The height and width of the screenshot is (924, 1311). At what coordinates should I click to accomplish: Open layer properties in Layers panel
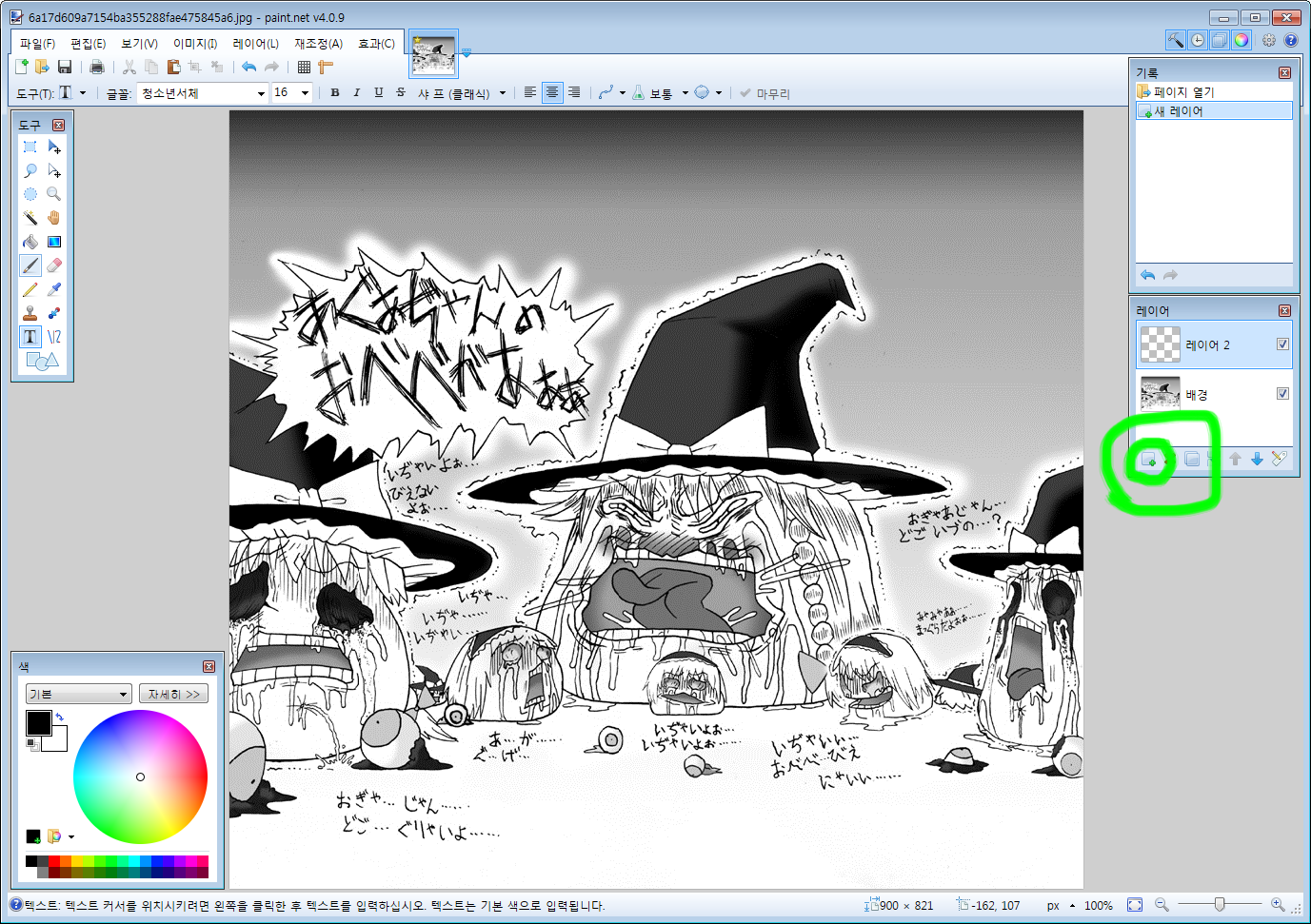(1279, 459)
